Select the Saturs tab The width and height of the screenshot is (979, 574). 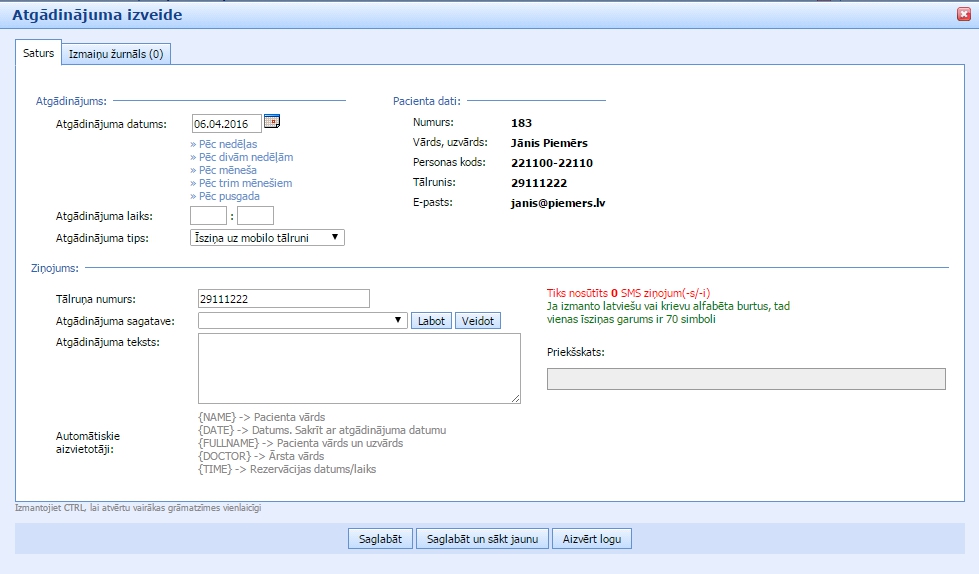point(39,54)
